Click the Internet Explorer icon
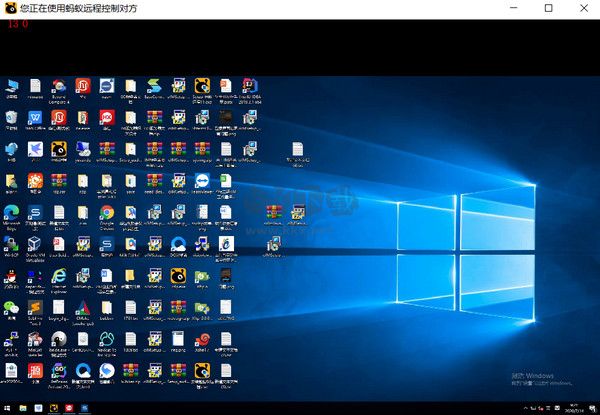Viewport: 600px width, 415px height. tap(59, 275)
